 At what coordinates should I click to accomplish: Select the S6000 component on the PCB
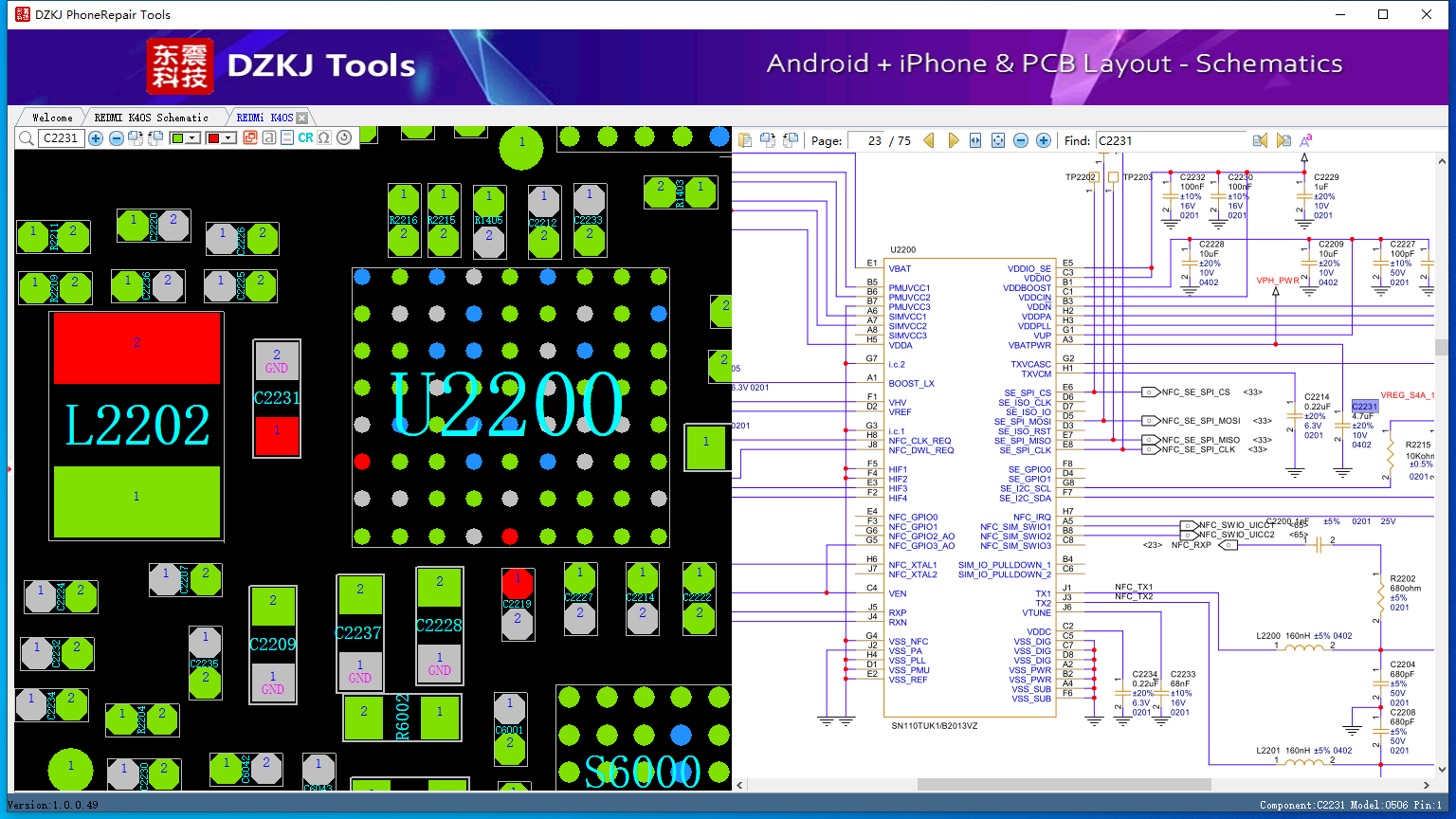[643, 771]
